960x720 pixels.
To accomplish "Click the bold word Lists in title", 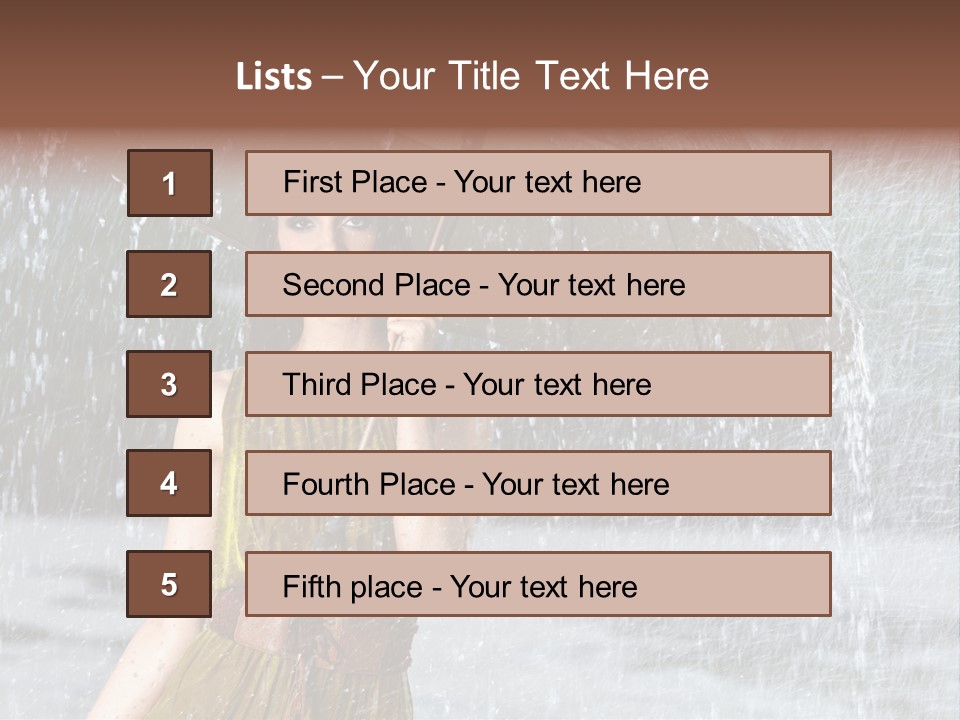I will [x=274, y=76].
